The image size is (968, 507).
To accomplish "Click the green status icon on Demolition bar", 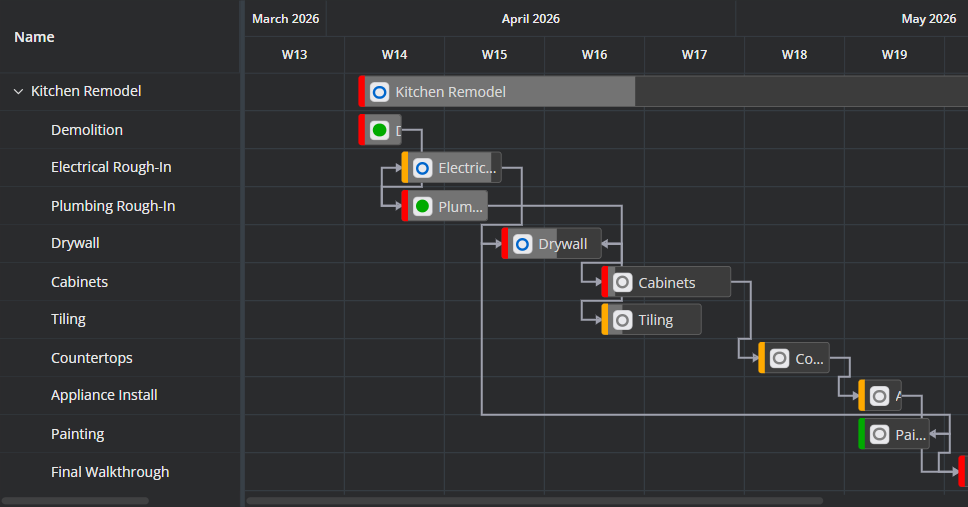I will pyautogui.click(x=380, y=130).
